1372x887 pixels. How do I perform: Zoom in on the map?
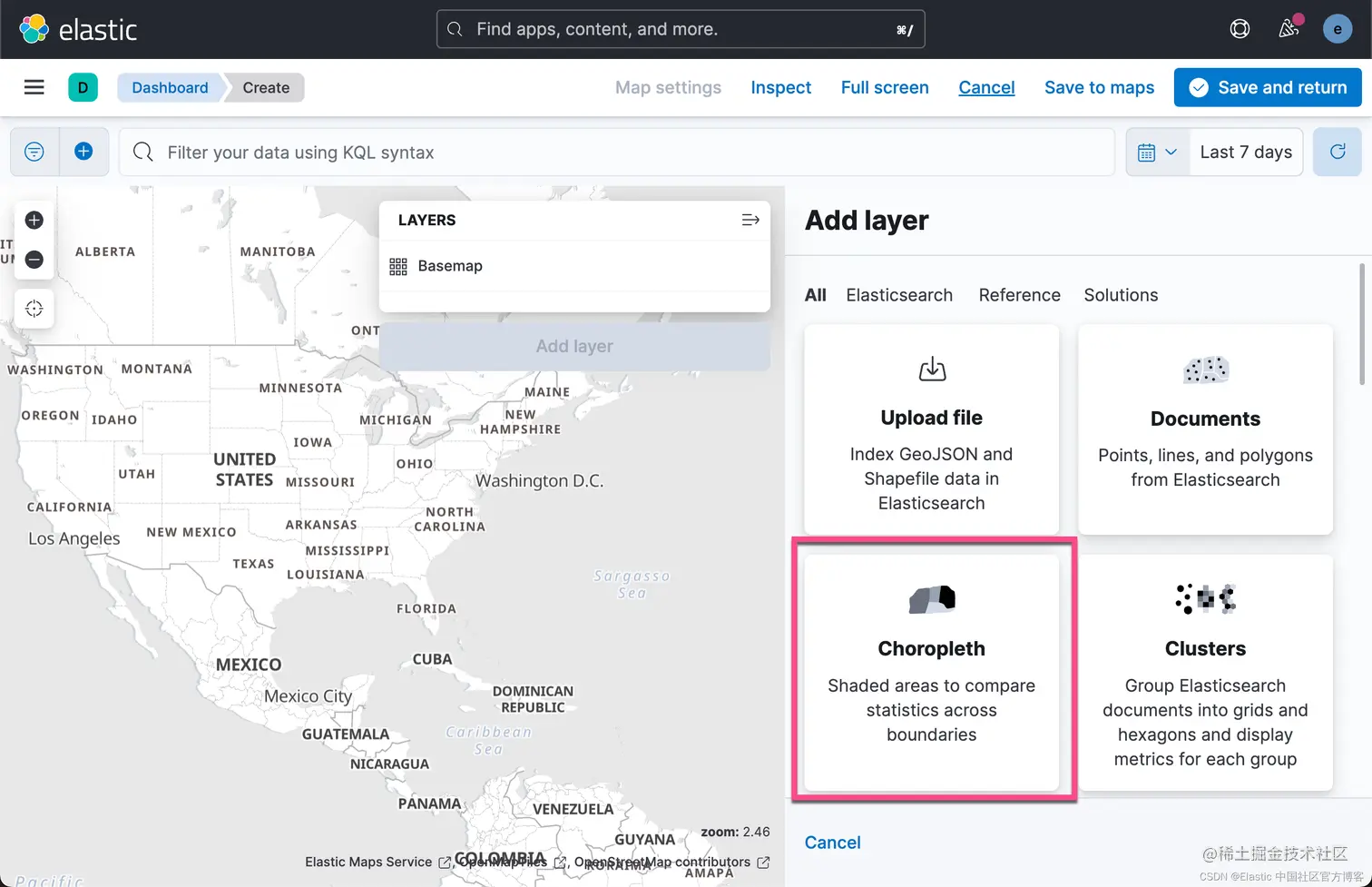point(34,220)
